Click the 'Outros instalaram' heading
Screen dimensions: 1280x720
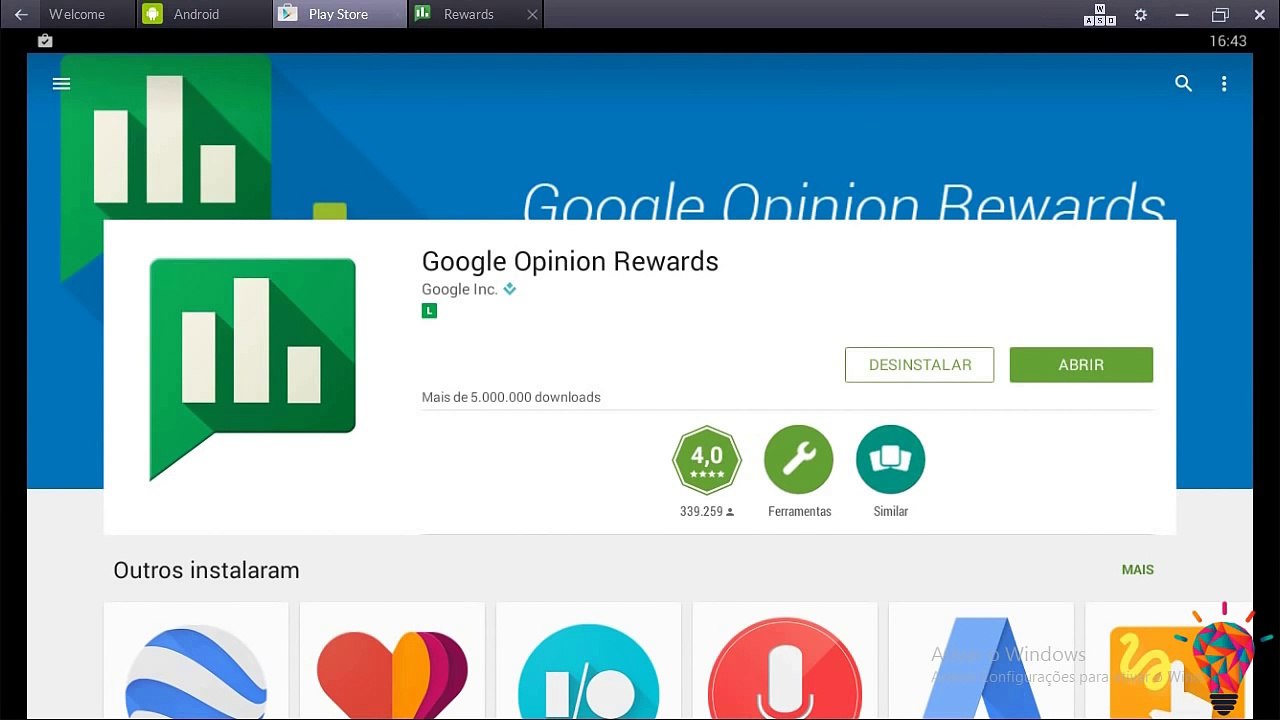pyautogui.click(x=206, y=570)
